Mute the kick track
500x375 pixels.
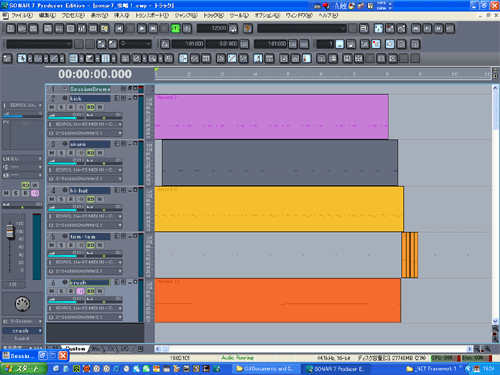click(52, 107)
